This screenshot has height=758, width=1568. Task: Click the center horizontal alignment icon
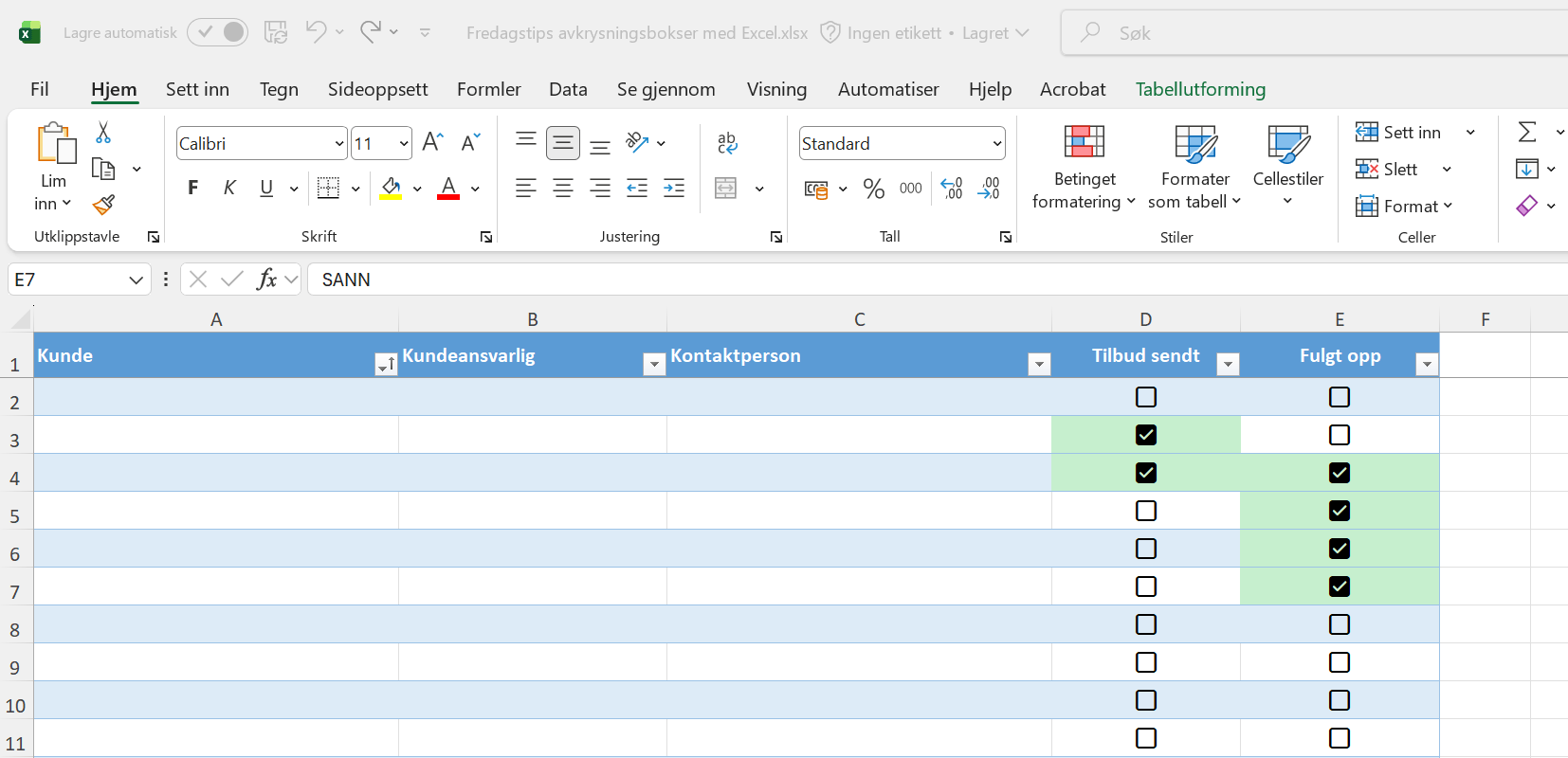(563, 189)
